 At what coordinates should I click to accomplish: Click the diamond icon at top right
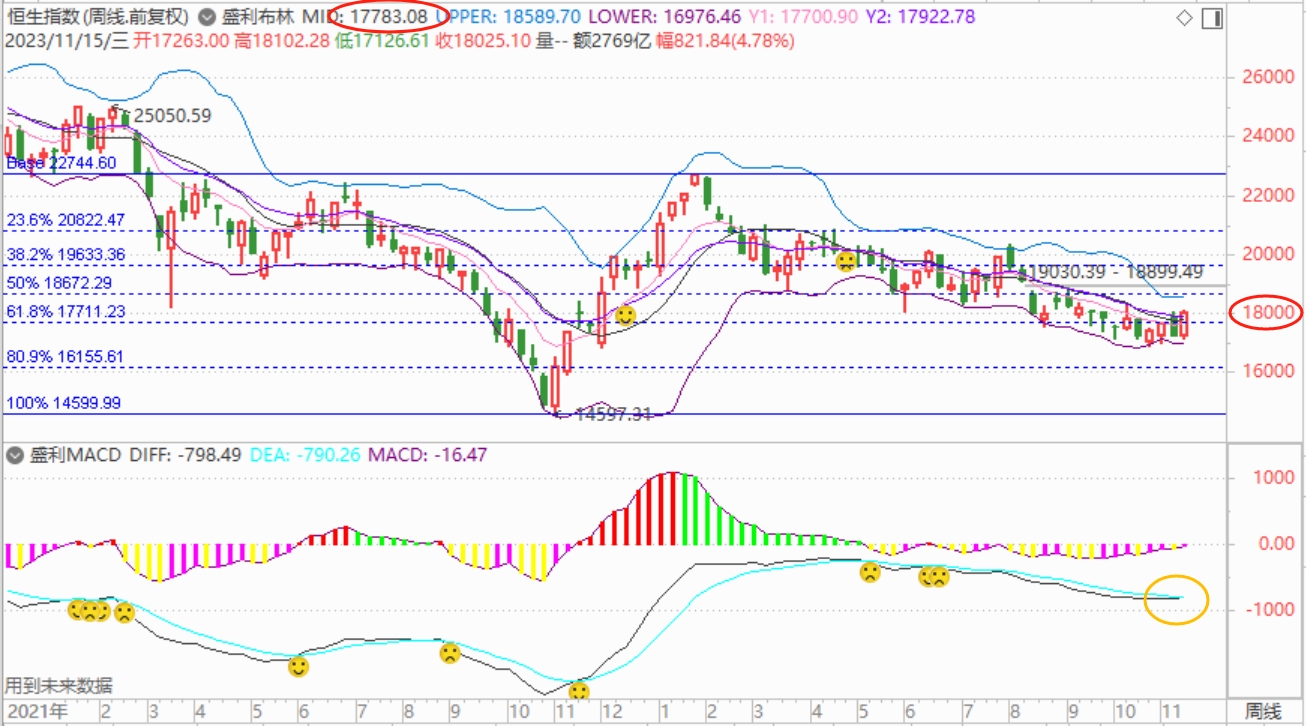click(1184, 17)
